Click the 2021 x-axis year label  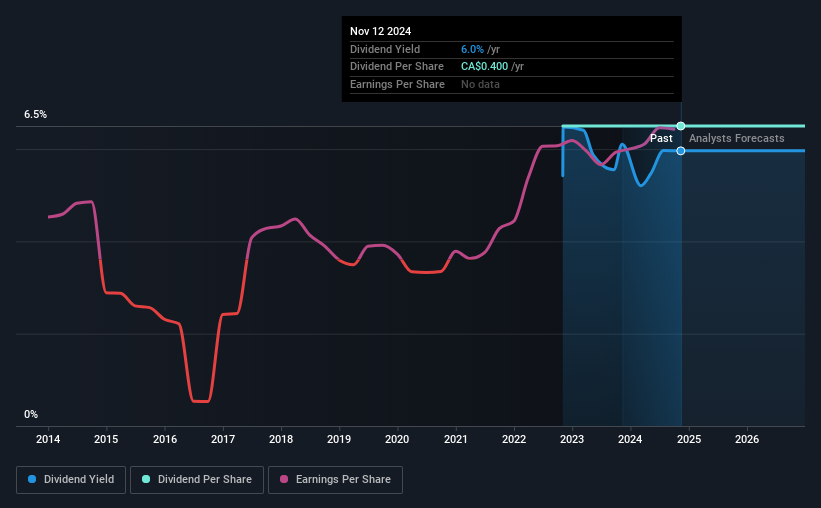456,439
